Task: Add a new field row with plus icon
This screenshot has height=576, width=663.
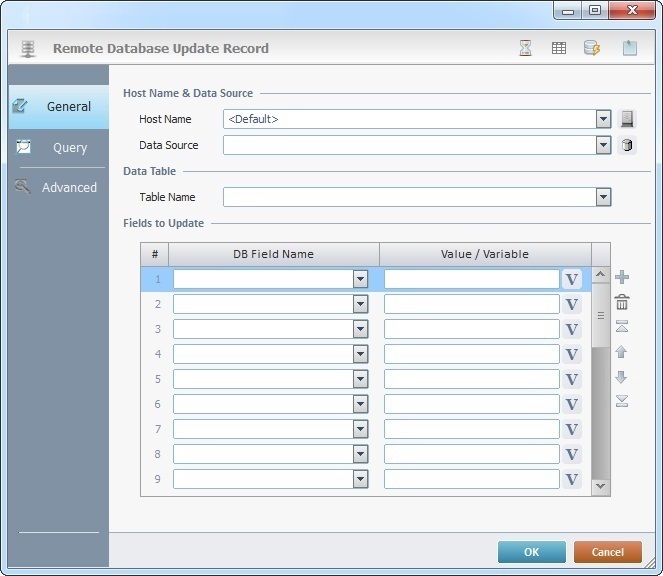Action: (622, 277)
